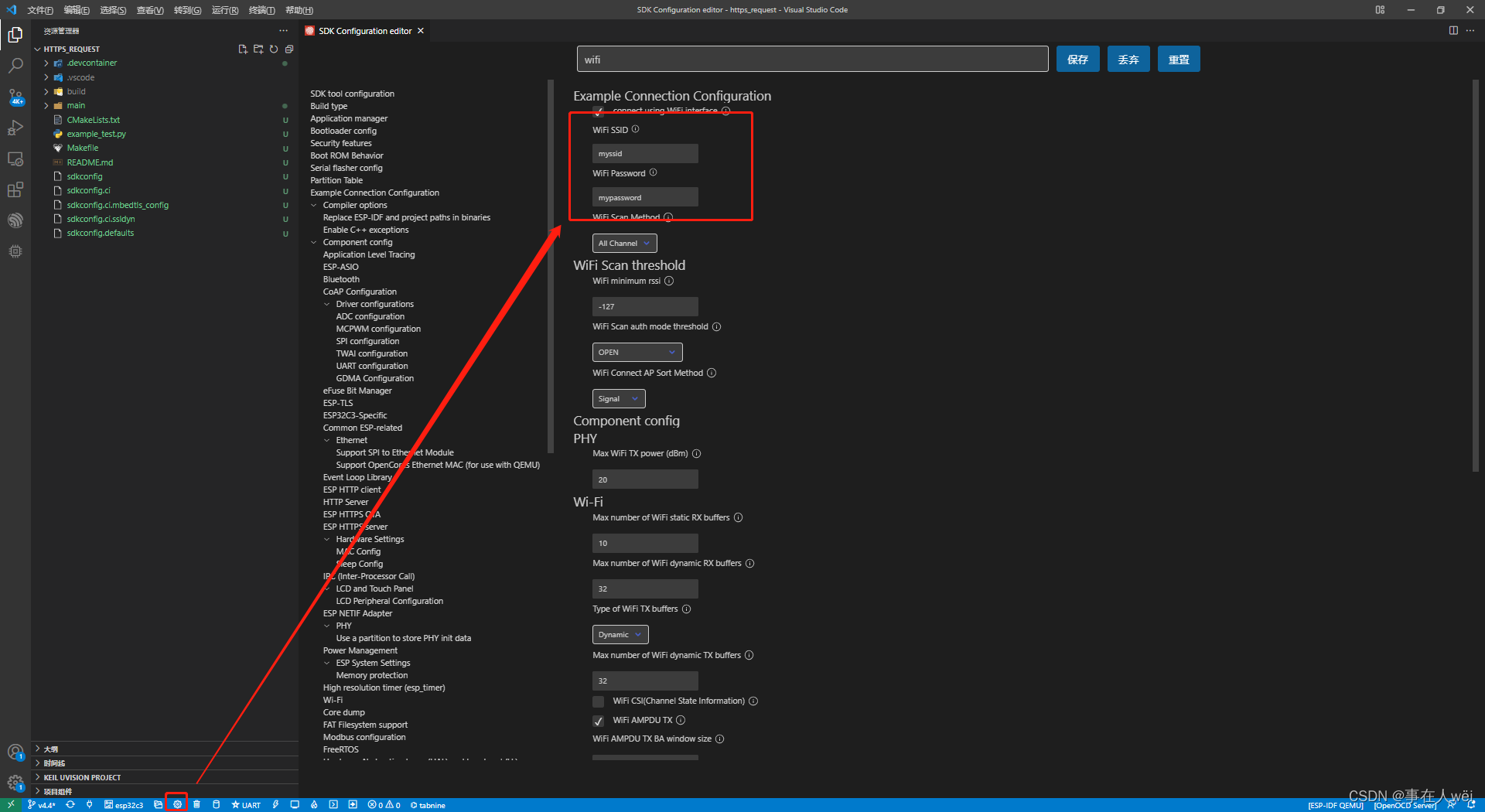Image resolution: width=1485 pixels, height=812 pixels.
Task: Click the 丢弃 discard button
Action: (1128, 60)
